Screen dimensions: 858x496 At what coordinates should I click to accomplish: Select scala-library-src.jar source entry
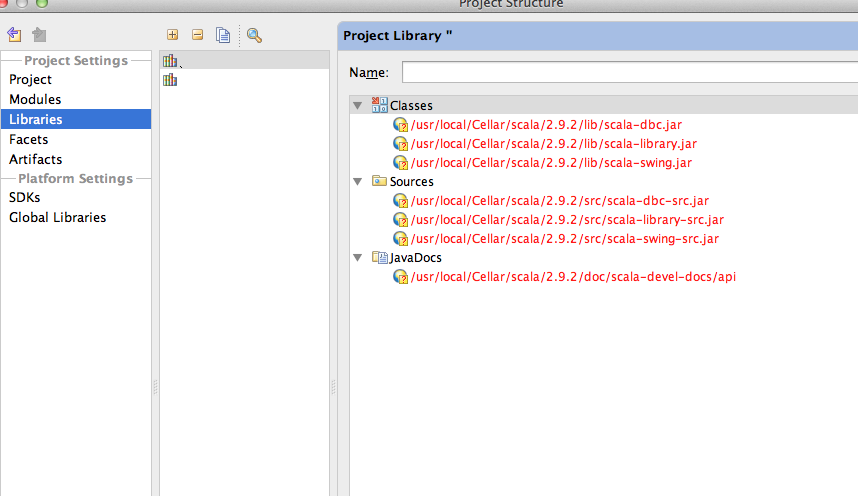point(567,220)
